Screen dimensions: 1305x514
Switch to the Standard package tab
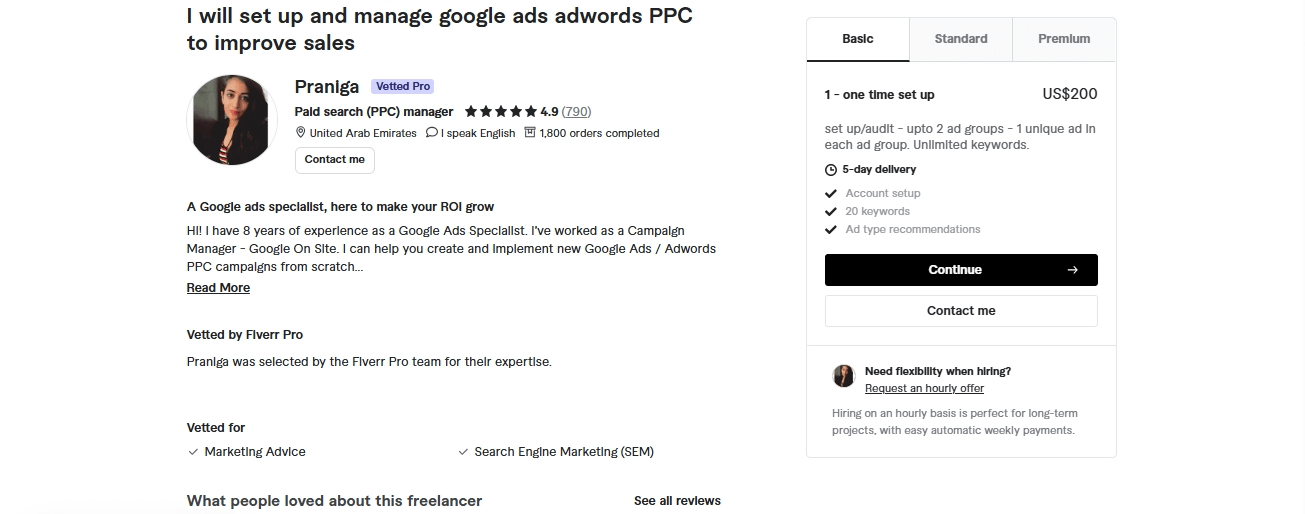pyautogui.click(x=961, y=39)
